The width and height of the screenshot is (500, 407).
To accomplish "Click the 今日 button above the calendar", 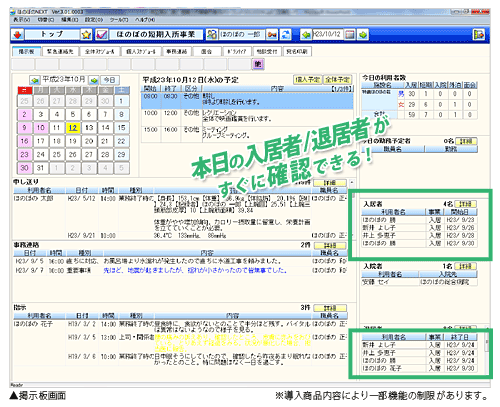I will tap(109, 80).
